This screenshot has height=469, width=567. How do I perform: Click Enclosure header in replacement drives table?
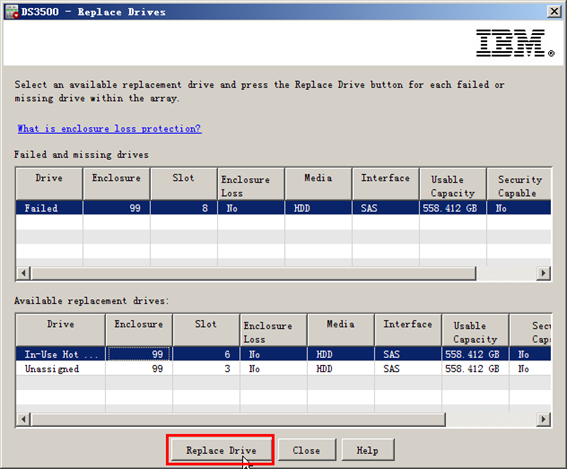tap(139, 330)
